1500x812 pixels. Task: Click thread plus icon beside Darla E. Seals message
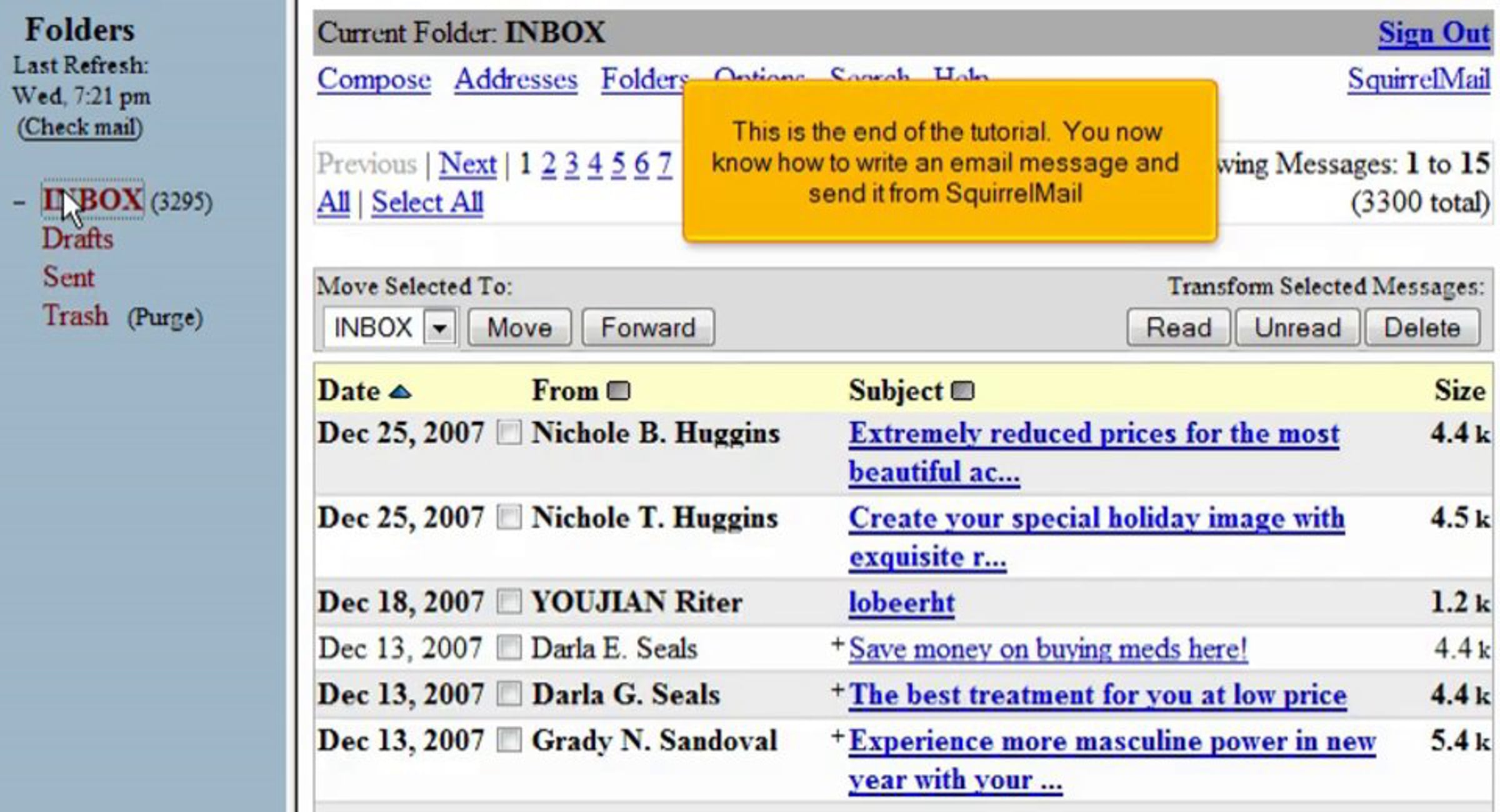pos(837,644)
